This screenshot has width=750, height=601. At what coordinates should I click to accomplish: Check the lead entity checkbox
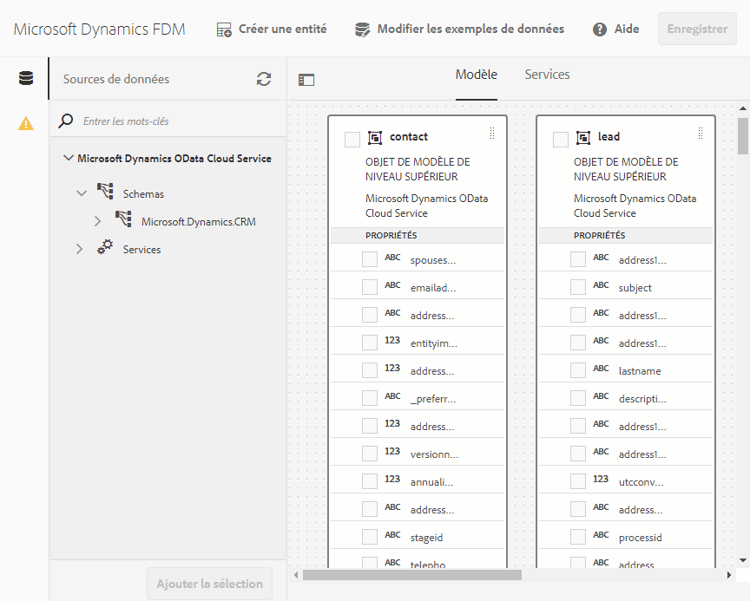point(561,139)
